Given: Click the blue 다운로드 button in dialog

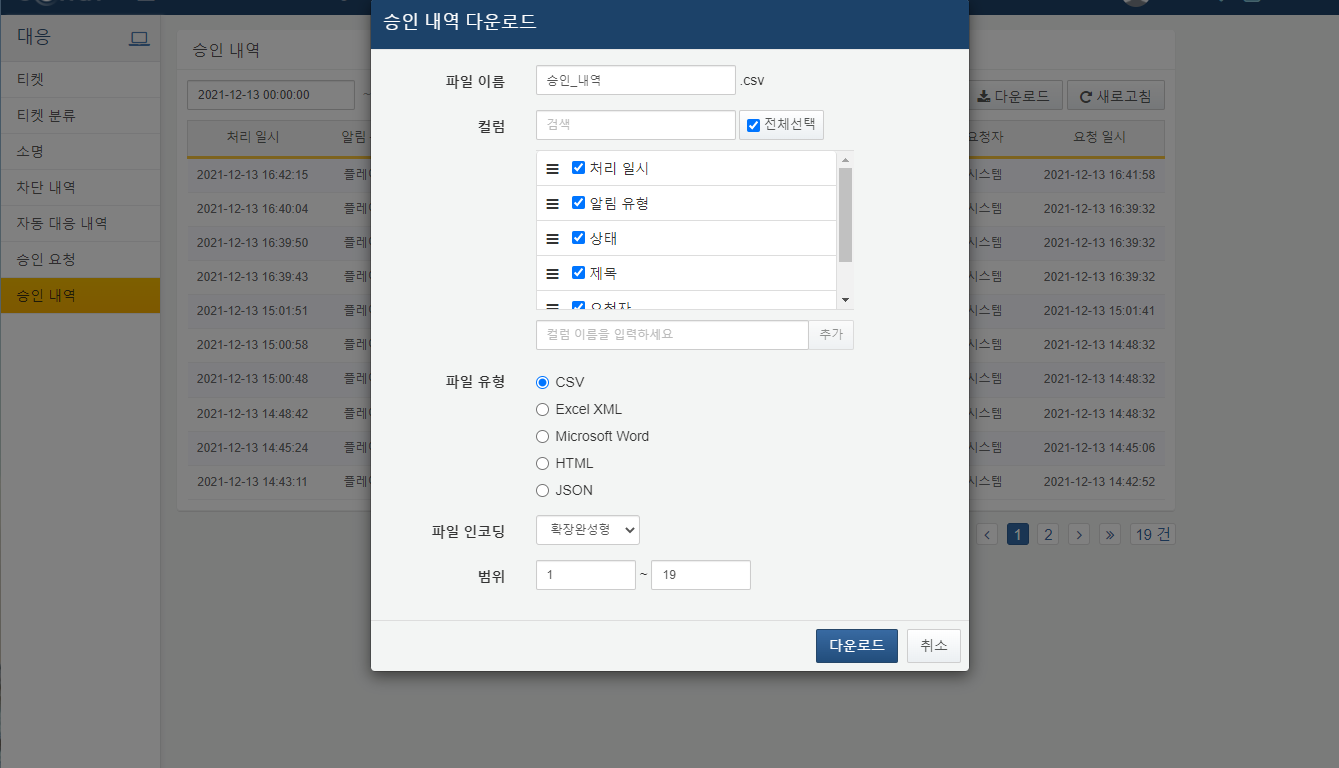Looking at the screenshot, I should click(x=857, y=646).
